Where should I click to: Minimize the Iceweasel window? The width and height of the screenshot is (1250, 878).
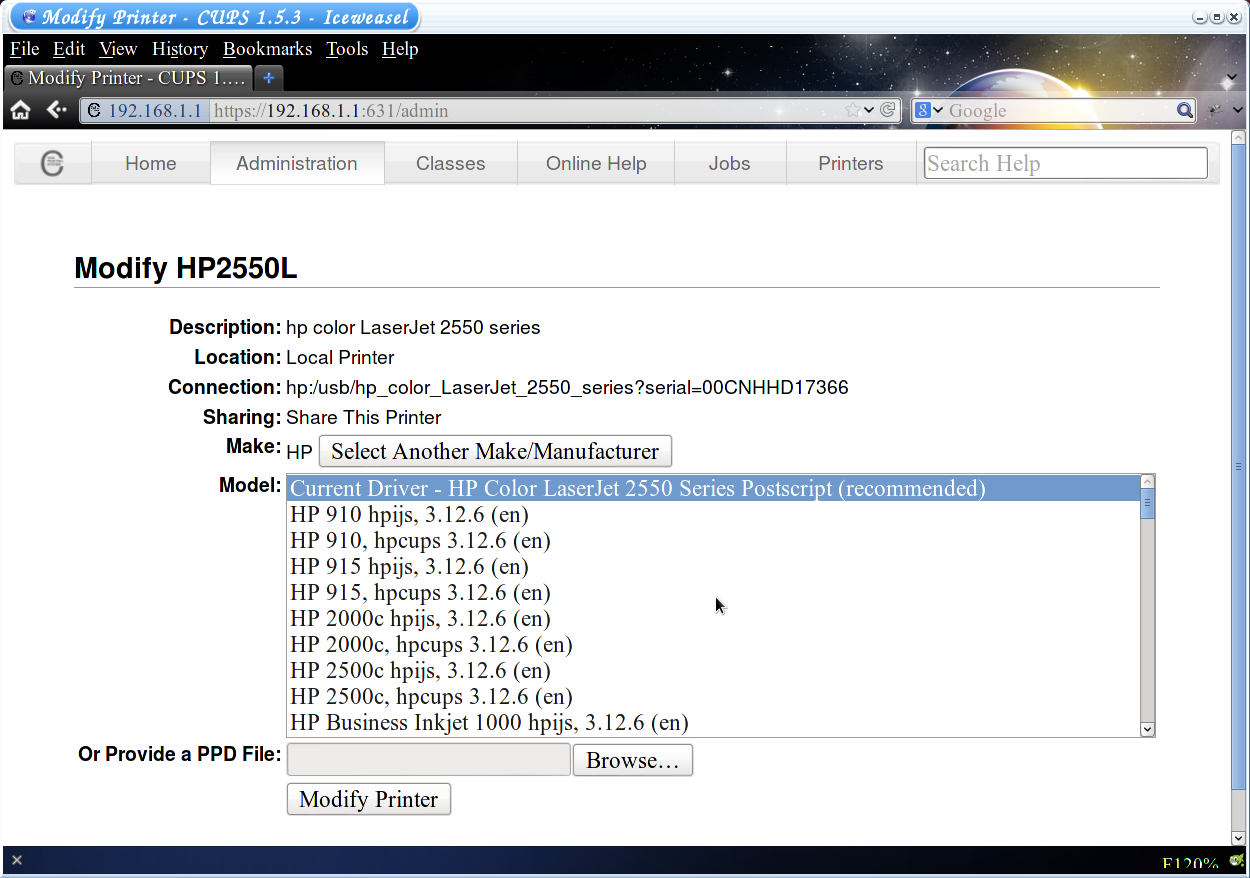tap(1202, 17)
